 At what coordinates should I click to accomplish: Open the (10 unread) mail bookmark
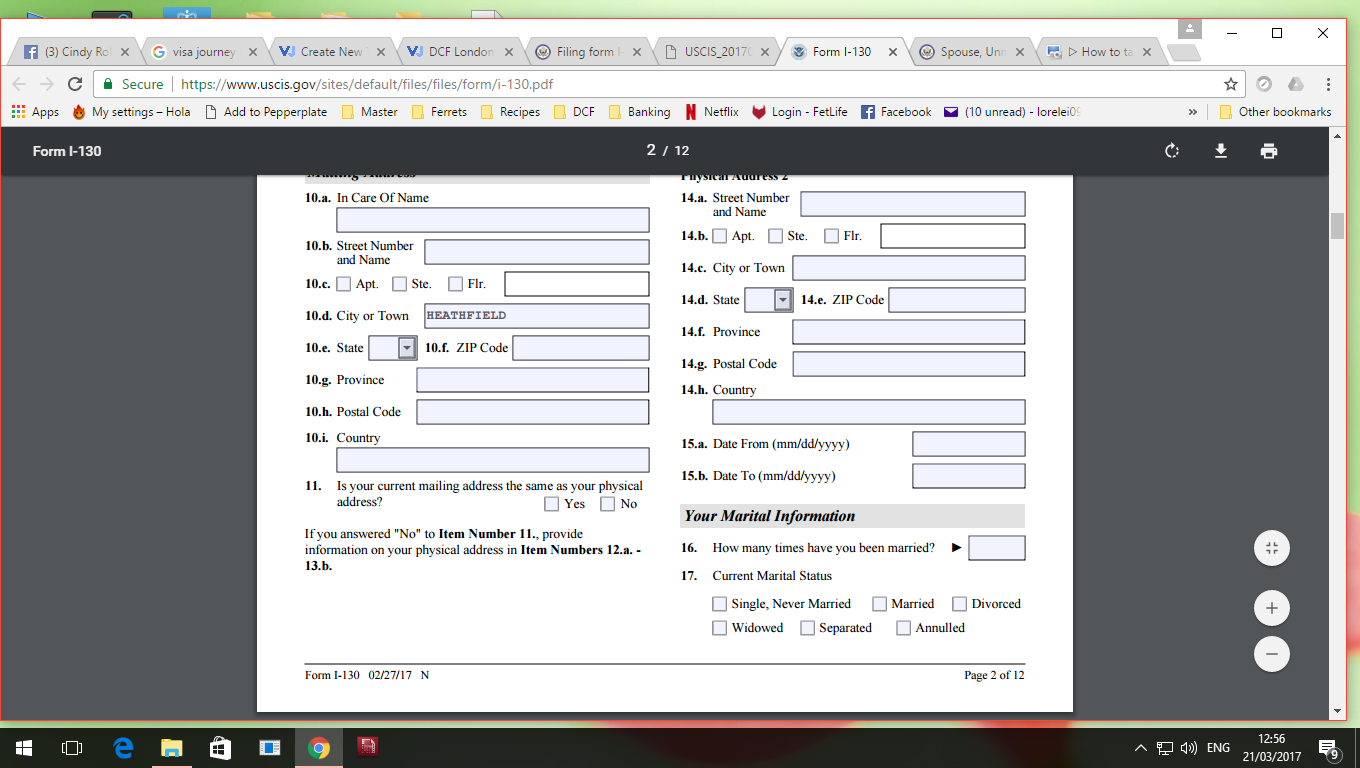tap(1012, 112)
